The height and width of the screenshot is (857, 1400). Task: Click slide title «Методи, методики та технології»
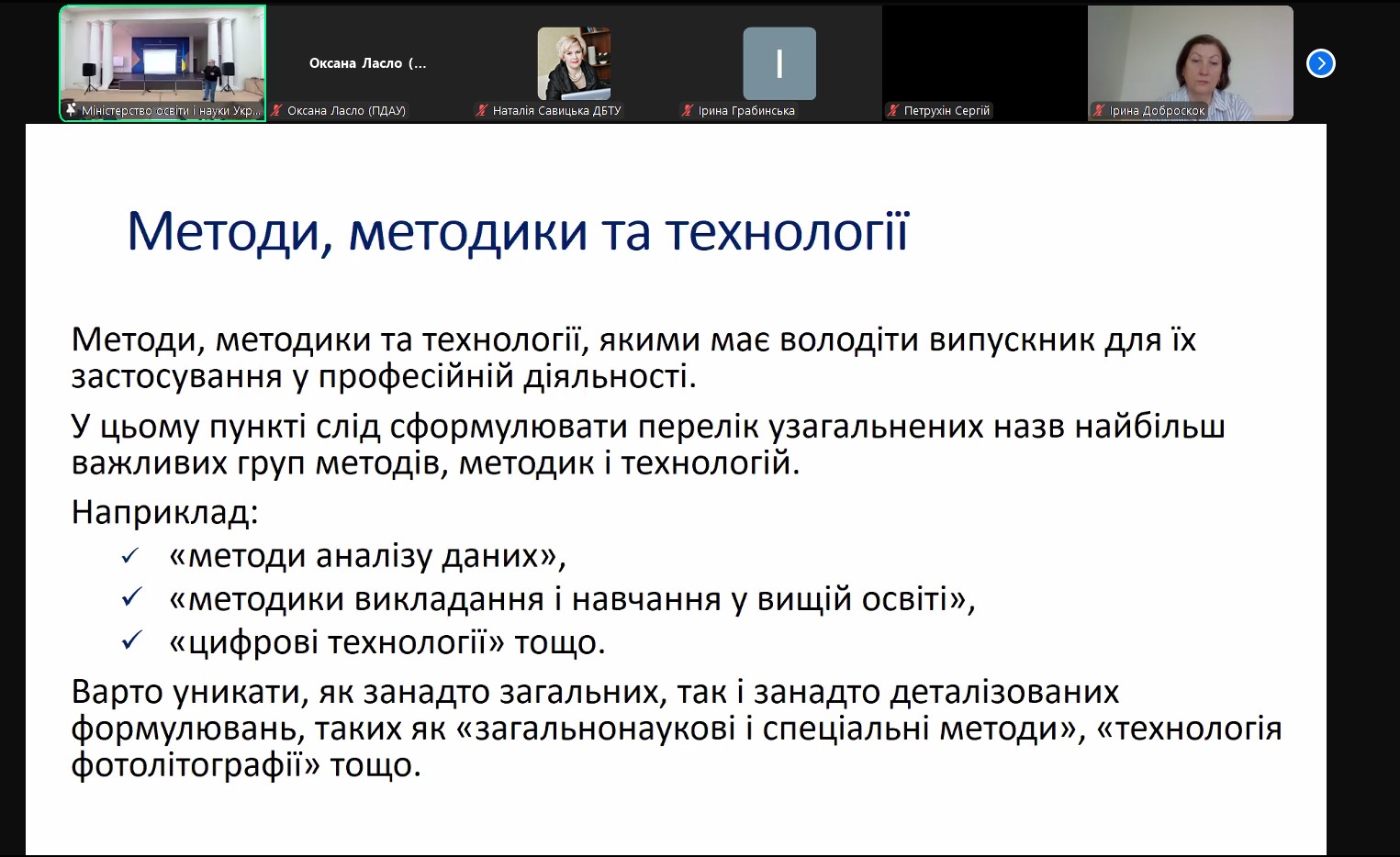[518, 231]
